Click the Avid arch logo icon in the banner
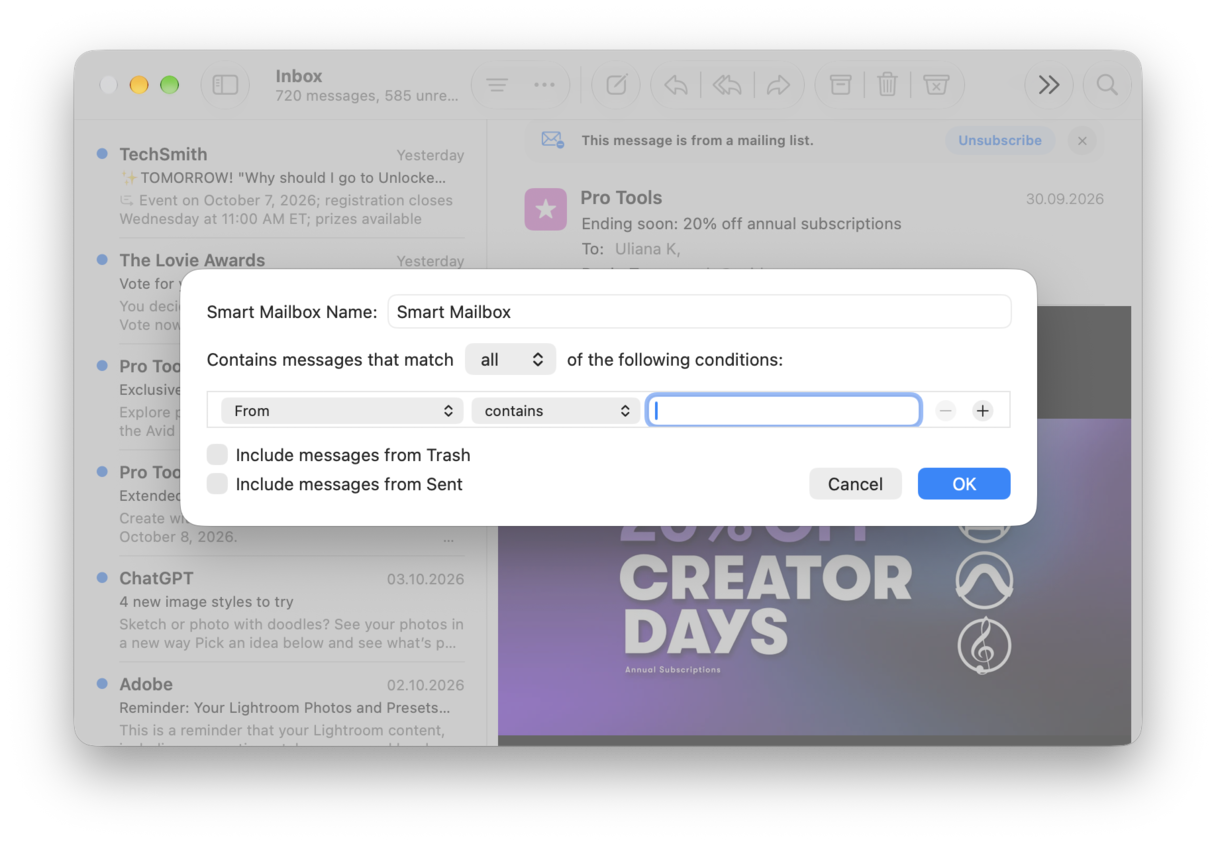Image resolution: width=1216 pixels, height=844 pixels. [984, 580]
